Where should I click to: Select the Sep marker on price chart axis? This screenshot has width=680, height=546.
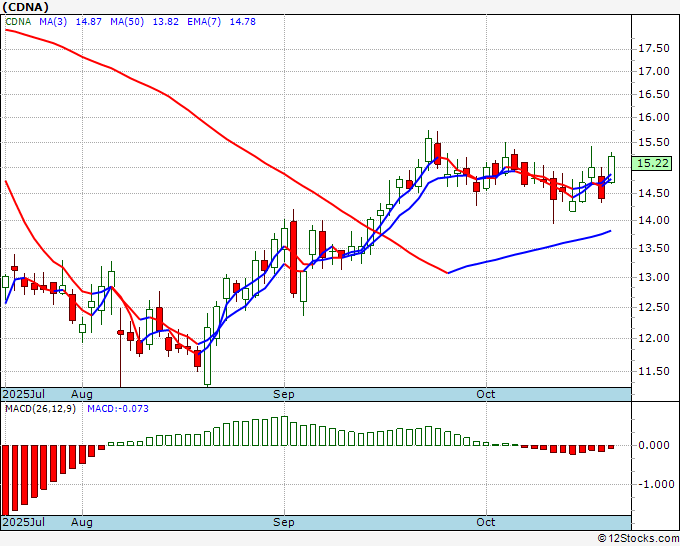(284, 395)
